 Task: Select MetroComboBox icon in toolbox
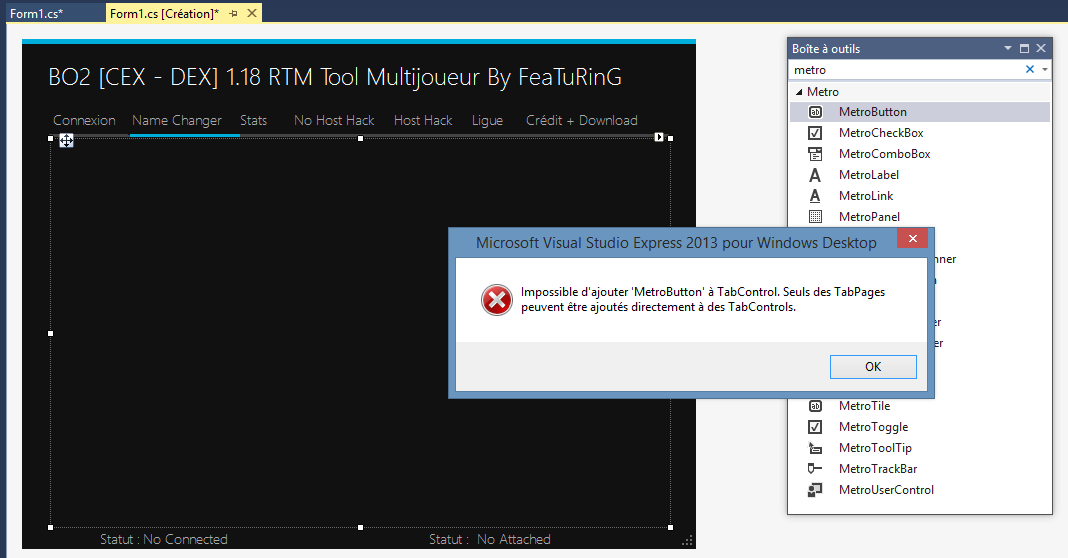click(x=815, y=154)
